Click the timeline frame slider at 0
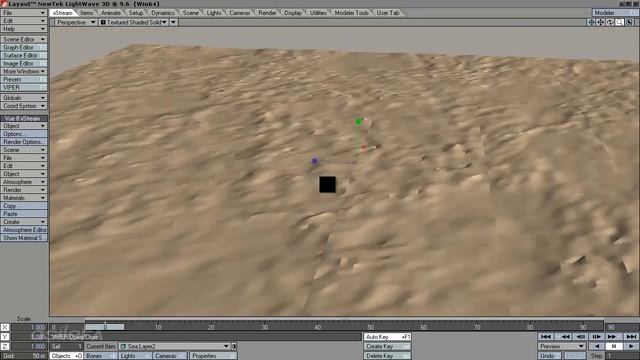The width and height of the screenshot is (640, 360). [105, 327]
